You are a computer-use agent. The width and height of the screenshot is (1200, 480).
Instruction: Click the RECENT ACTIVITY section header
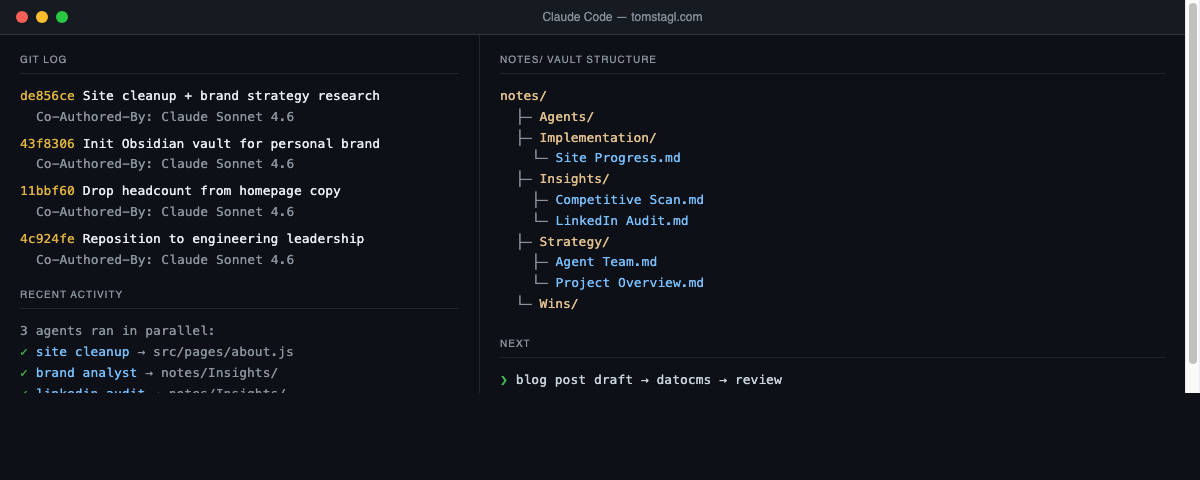[x=71, y=294]
